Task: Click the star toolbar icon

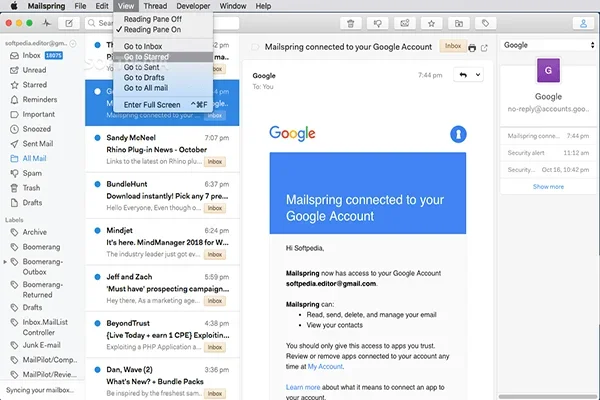Action: [432, 23]
